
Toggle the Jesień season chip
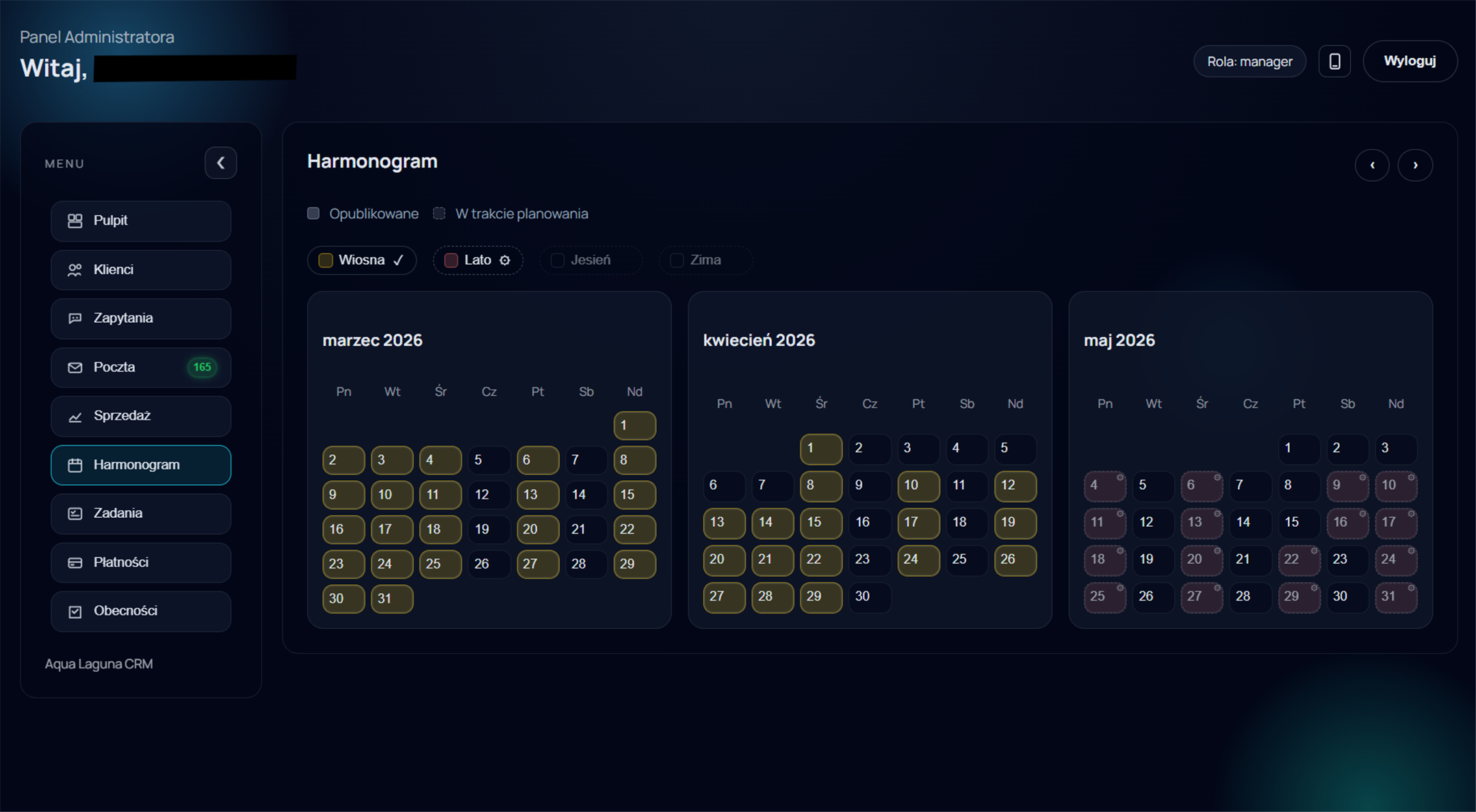(590, 260)
